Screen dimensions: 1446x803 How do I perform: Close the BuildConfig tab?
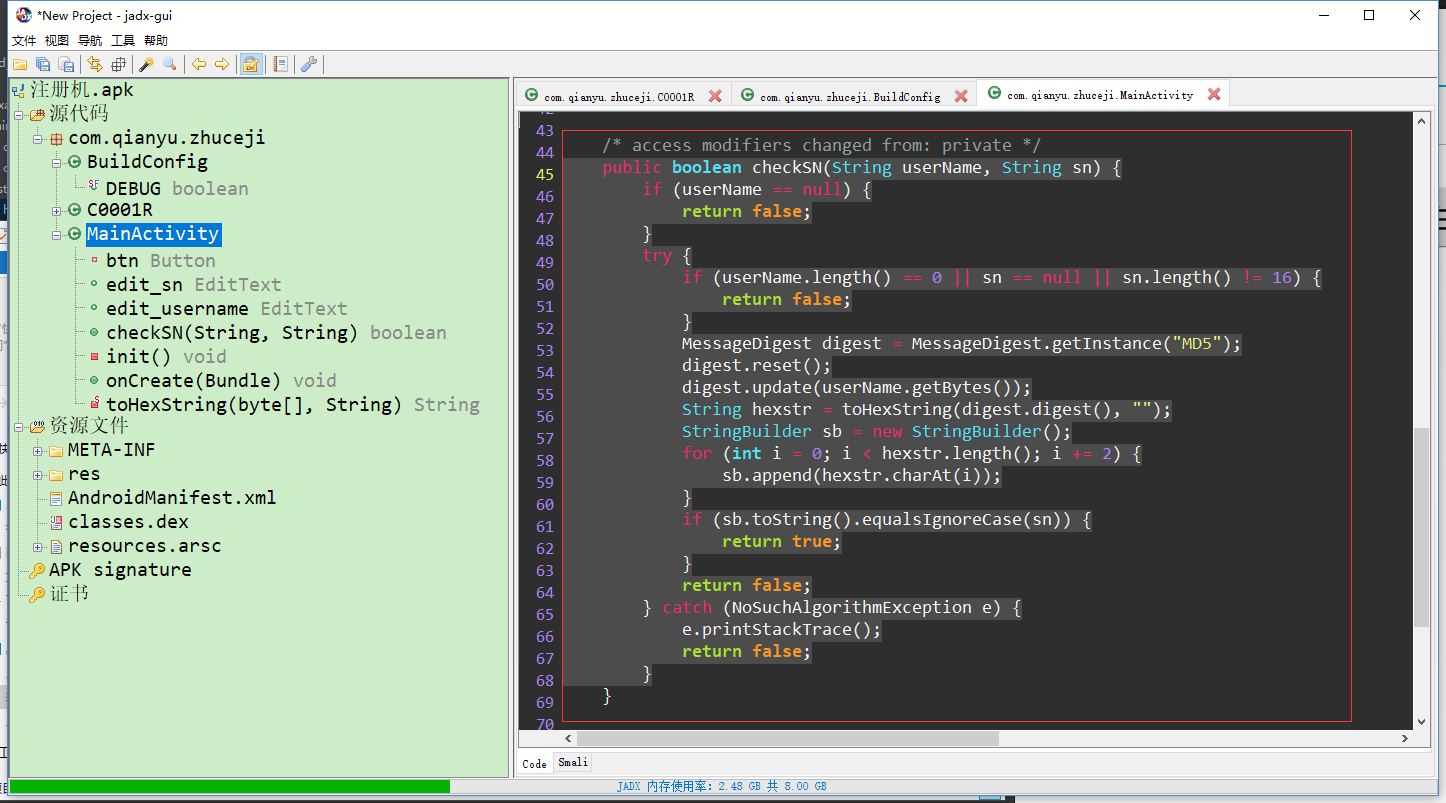(961, 96)
